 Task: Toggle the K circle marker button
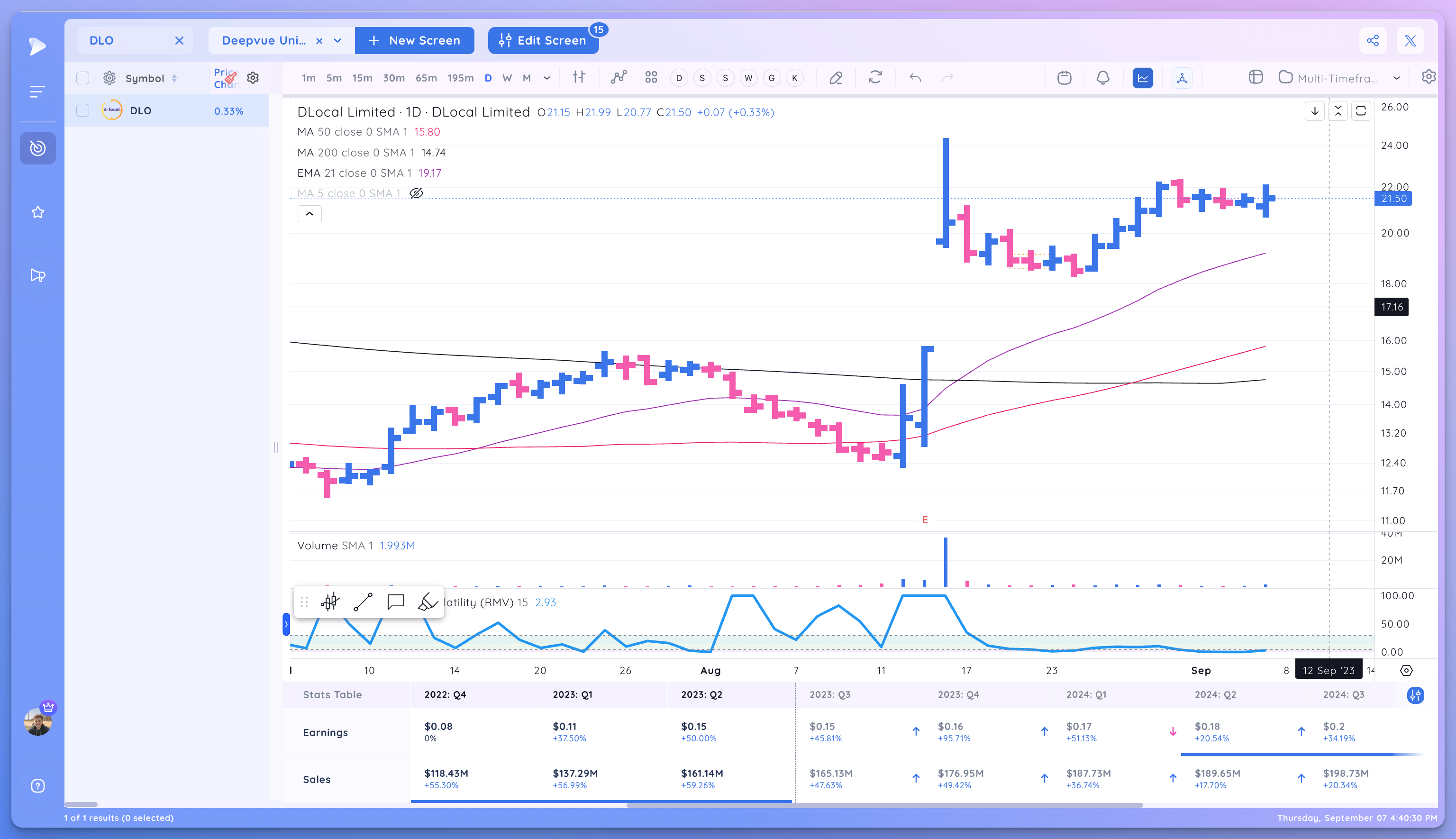[x=794, y=78]
